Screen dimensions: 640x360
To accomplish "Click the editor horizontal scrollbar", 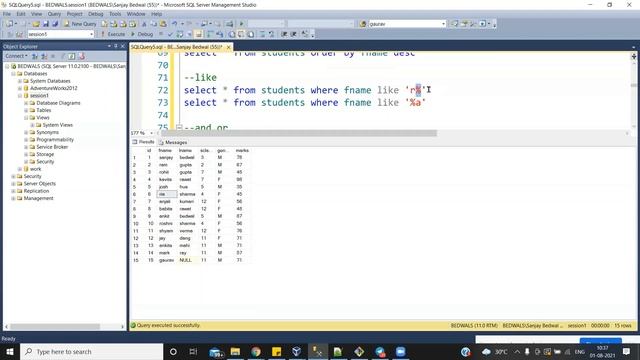I will coord(299,133).
